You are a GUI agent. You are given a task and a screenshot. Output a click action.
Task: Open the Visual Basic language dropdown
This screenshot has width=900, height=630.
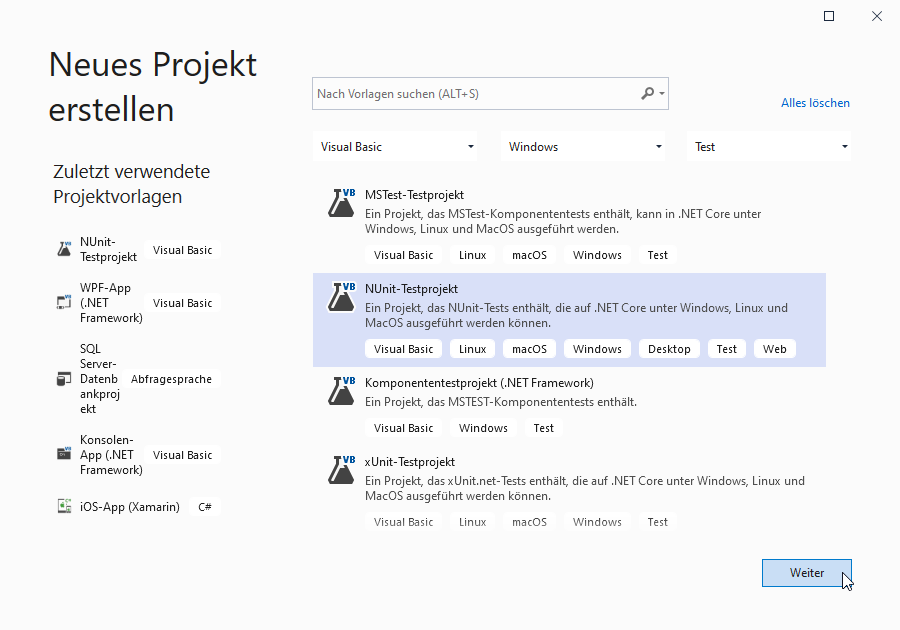pos(395,146)
